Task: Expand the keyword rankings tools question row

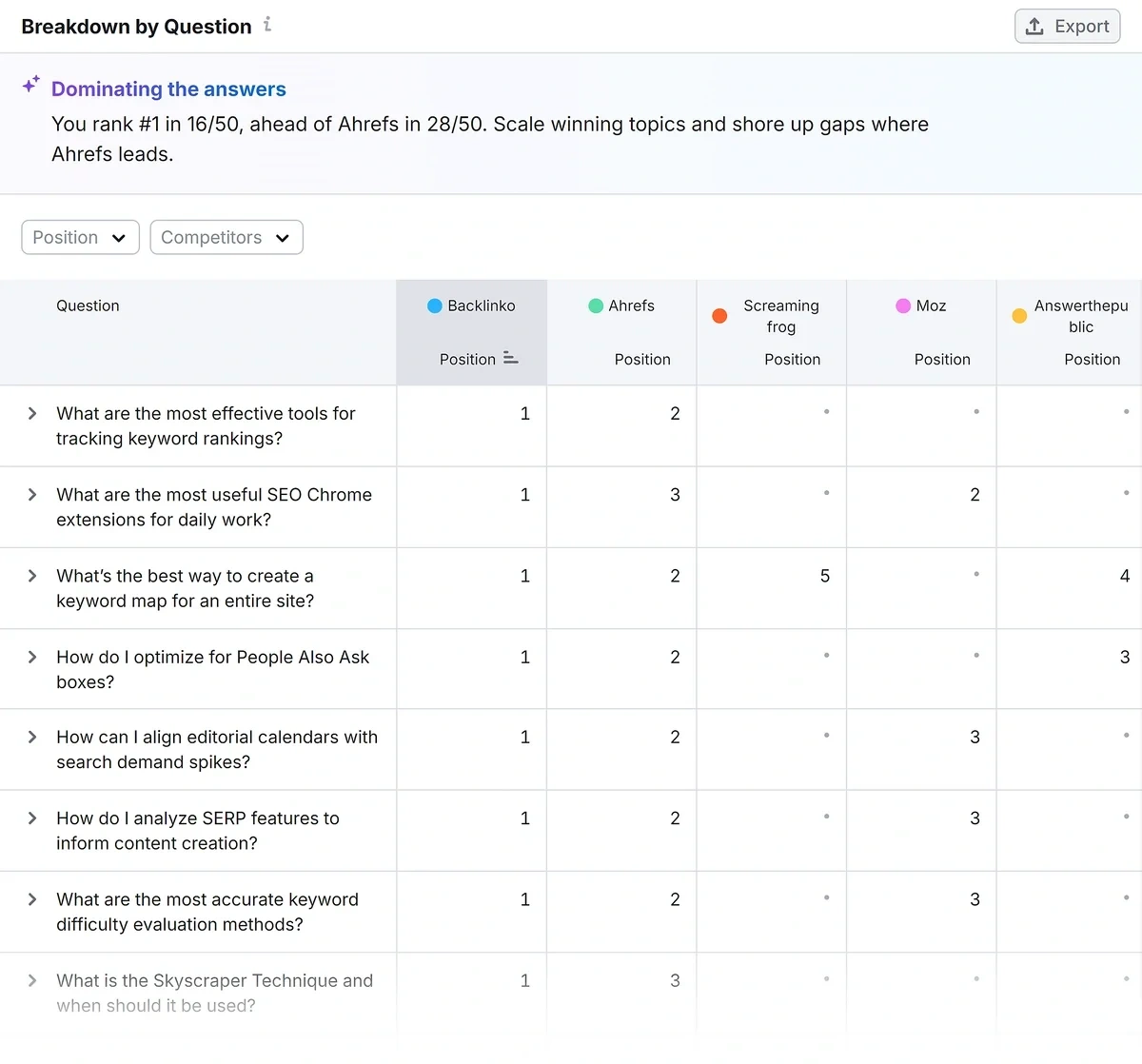Action: tap(31, 413)
